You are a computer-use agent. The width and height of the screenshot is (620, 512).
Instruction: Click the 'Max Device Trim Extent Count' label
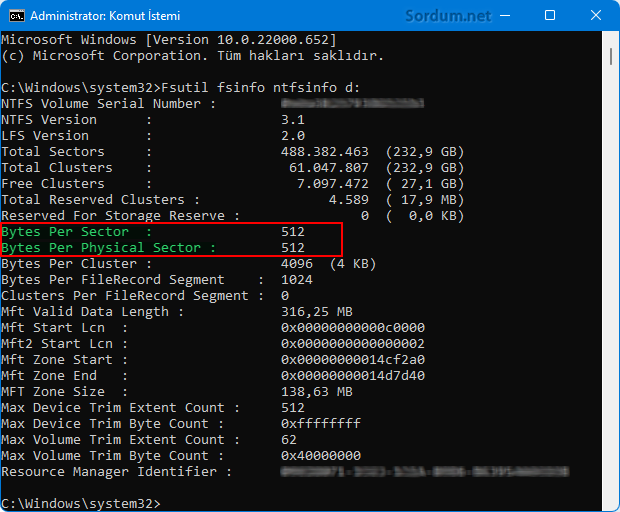pyautogui.click(x=113, y=408)
